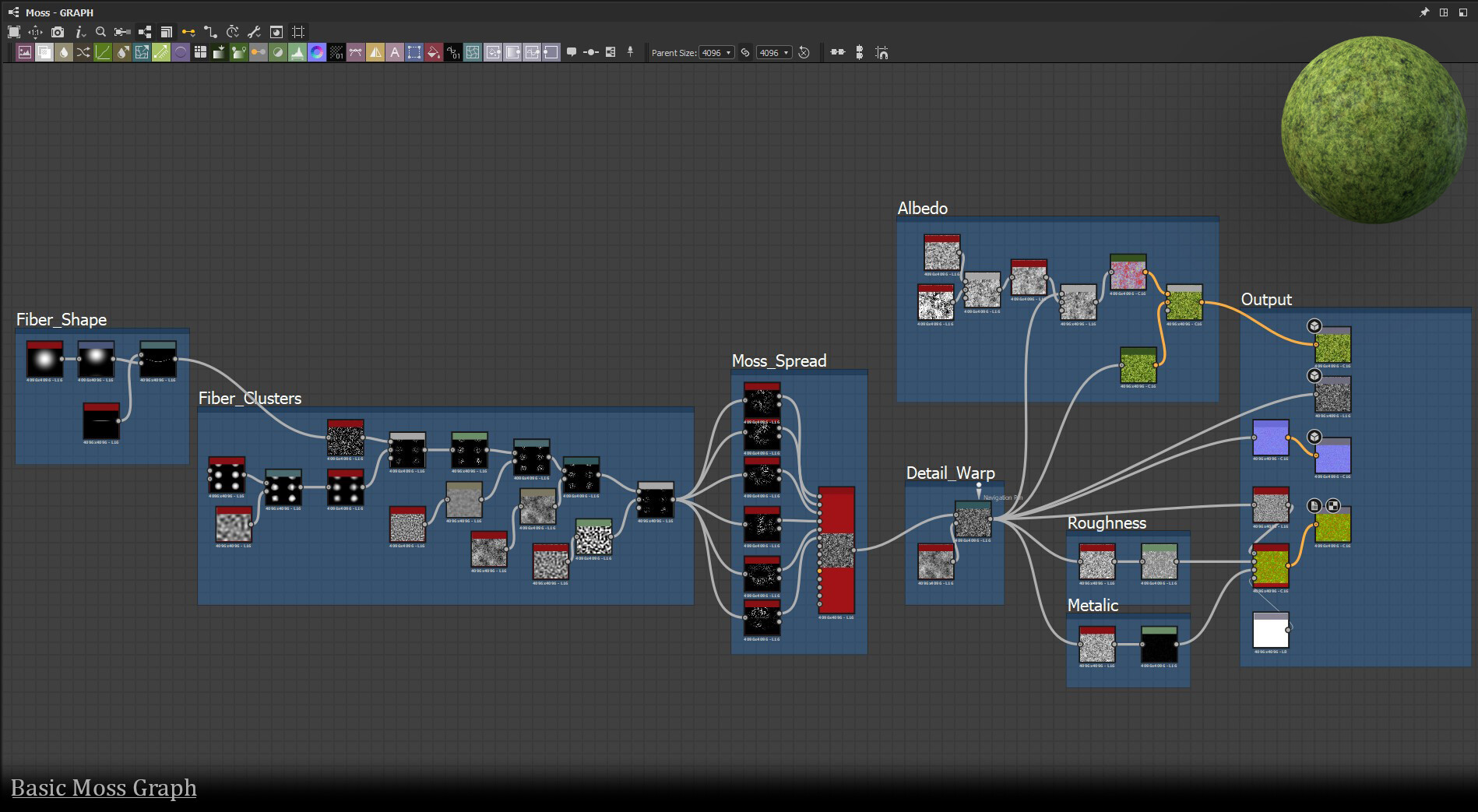1478x812 pixels.
Task: Toggle the pin icon in graph title bar
Action: point(1424,12)
